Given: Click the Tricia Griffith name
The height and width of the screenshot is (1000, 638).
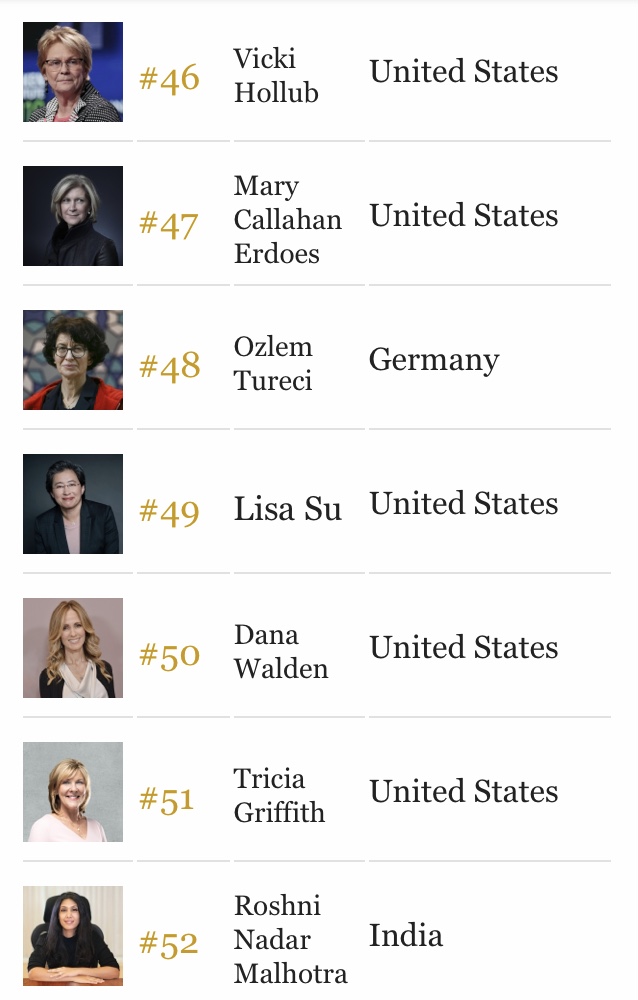Looking at the screenshot, I should [x=279, y=795].
